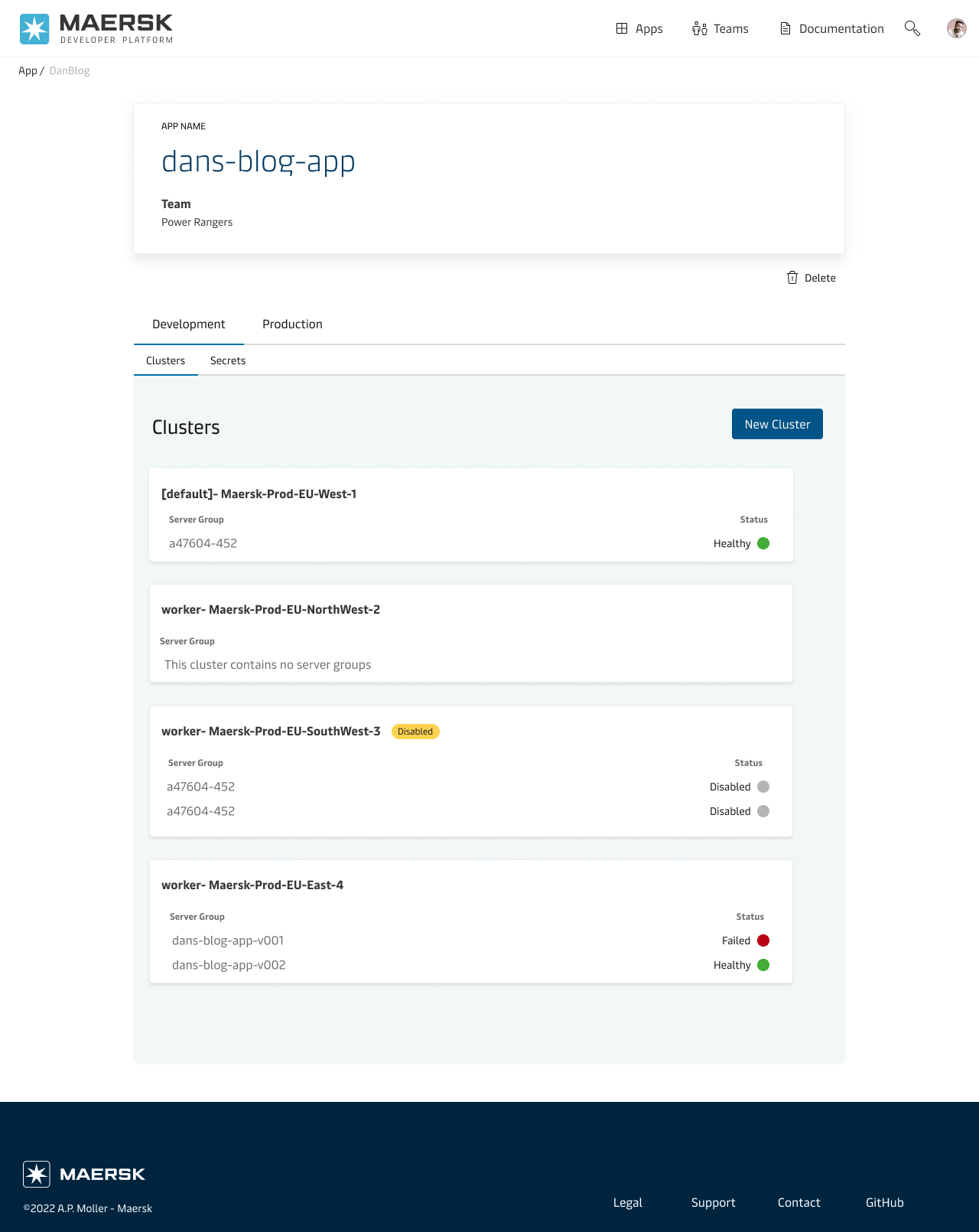Open the Apps grid icon
Screen dimensions: 979x1232
coord(622,28)
